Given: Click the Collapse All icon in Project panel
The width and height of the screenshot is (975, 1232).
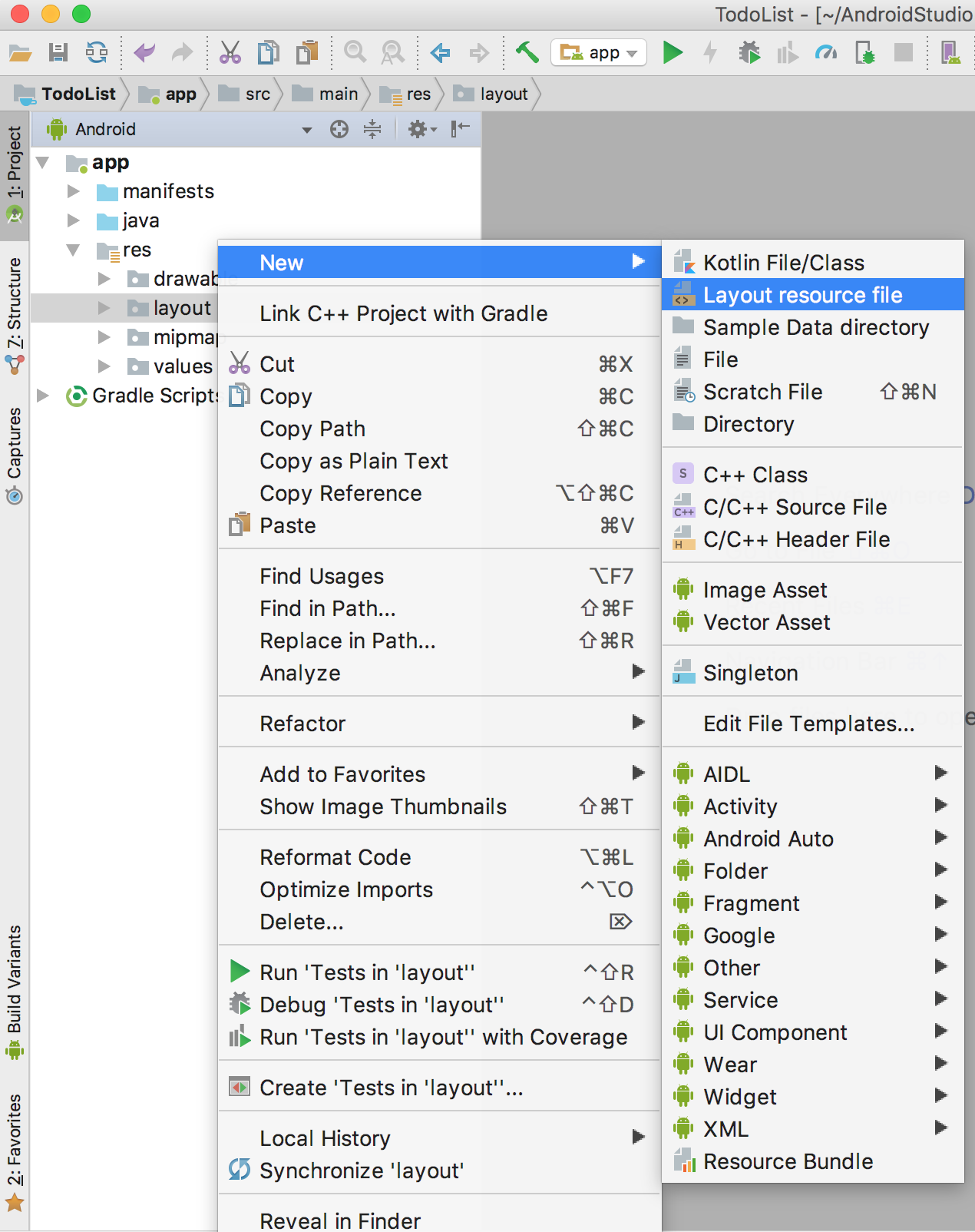Looking at the screenshot, I should pyautogui.click(x=372, y=129).
